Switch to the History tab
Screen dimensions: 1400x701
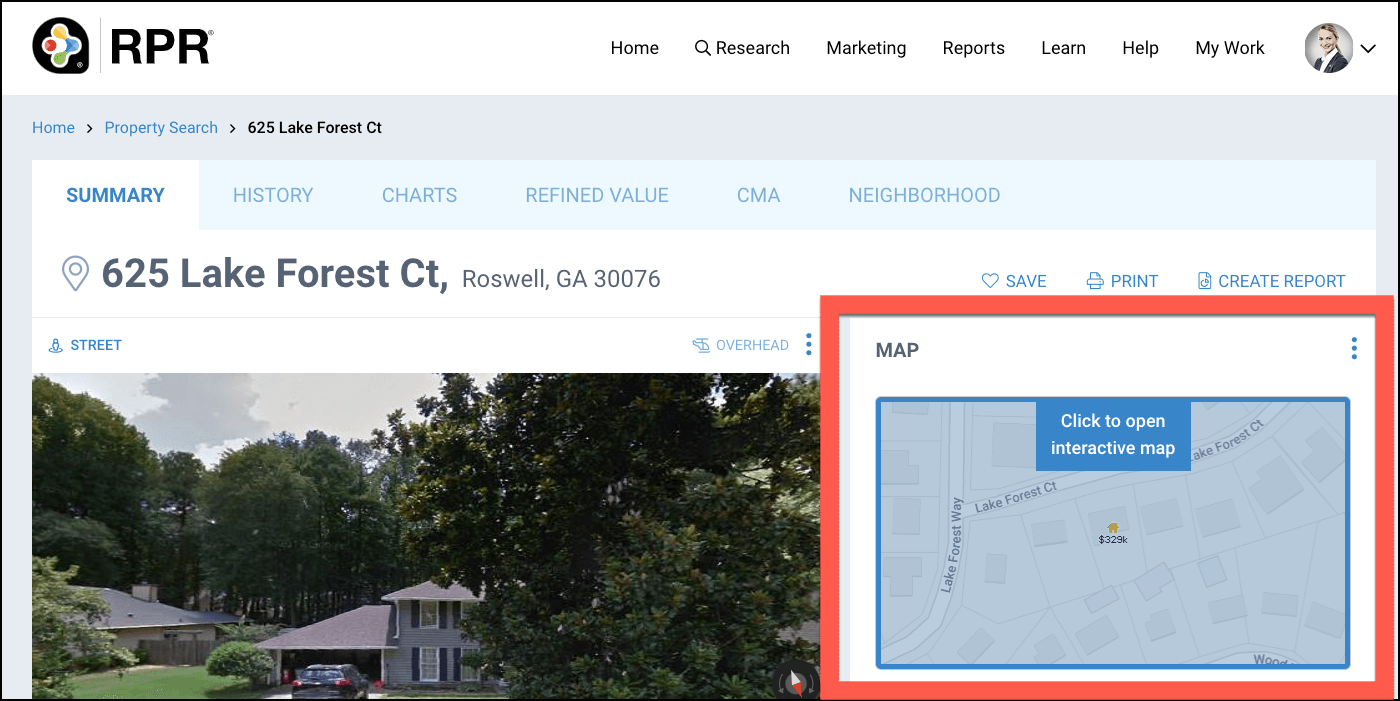[x=273, y=195]
